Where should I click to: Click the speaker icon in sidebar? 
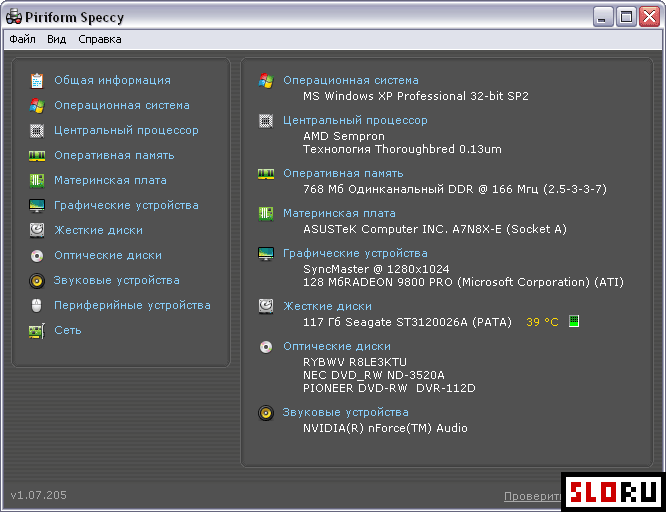coord(37,281)
